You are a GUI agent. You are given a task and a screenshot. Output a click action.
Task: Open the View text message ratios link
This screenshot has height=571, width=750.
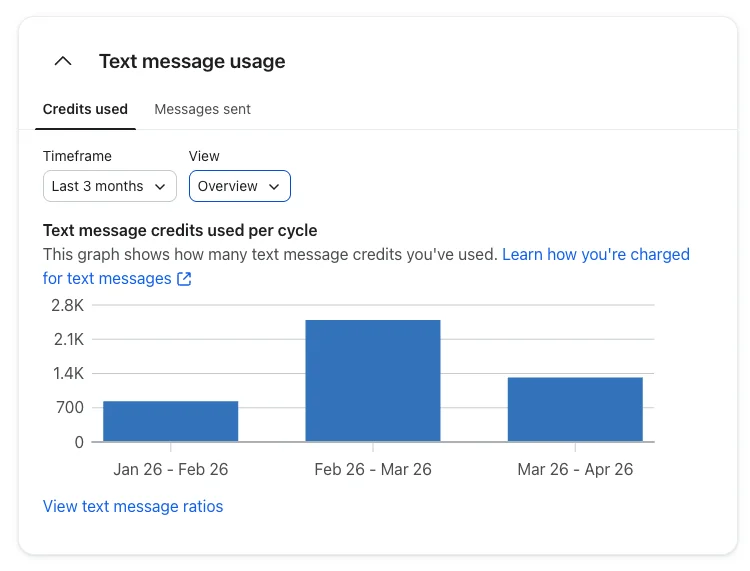pyautogui.click(x=133, y=506)
